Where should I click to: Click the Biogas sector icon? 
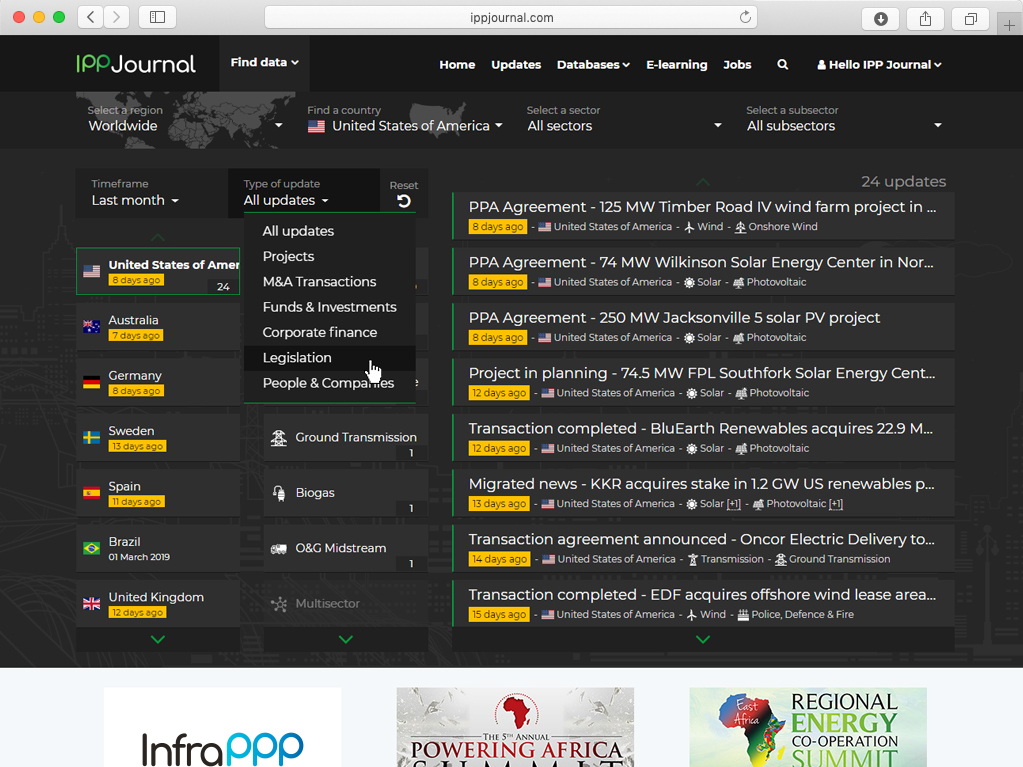(x=278, y=493)
